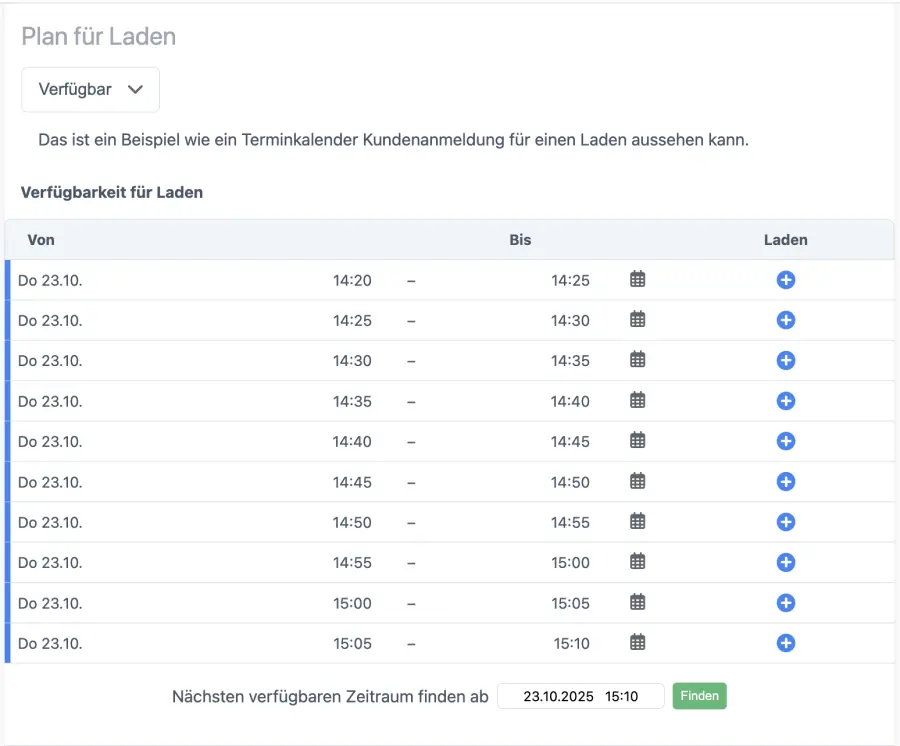Click start time 14:20 in first row

coord(352,281)
